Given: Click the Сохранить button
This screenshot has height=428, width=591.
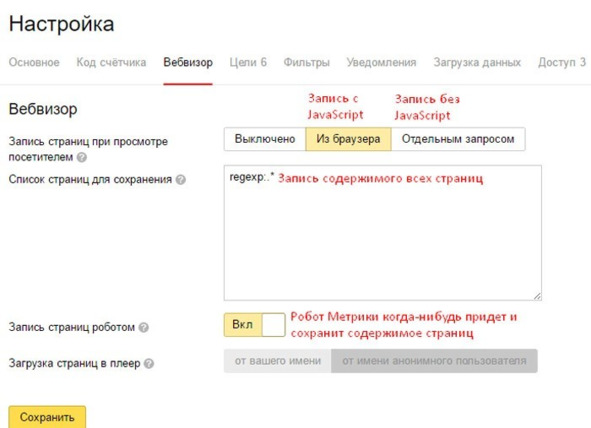Looking at the screenshot, I should (47, 417).
